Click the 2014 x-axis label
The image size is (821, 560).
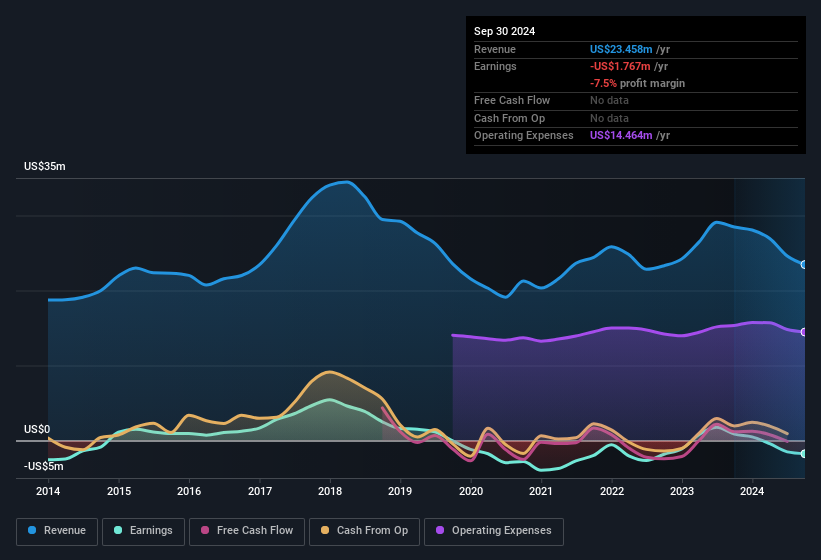click(x=48, y=491)
